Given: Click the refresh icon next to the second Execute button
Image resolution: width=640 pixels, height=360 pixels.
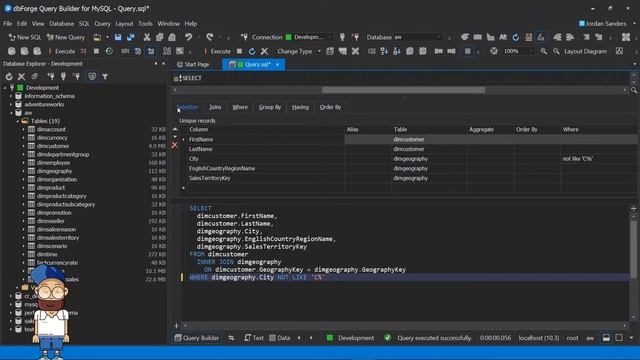Looking at the screenshot, I should [252, 51].
